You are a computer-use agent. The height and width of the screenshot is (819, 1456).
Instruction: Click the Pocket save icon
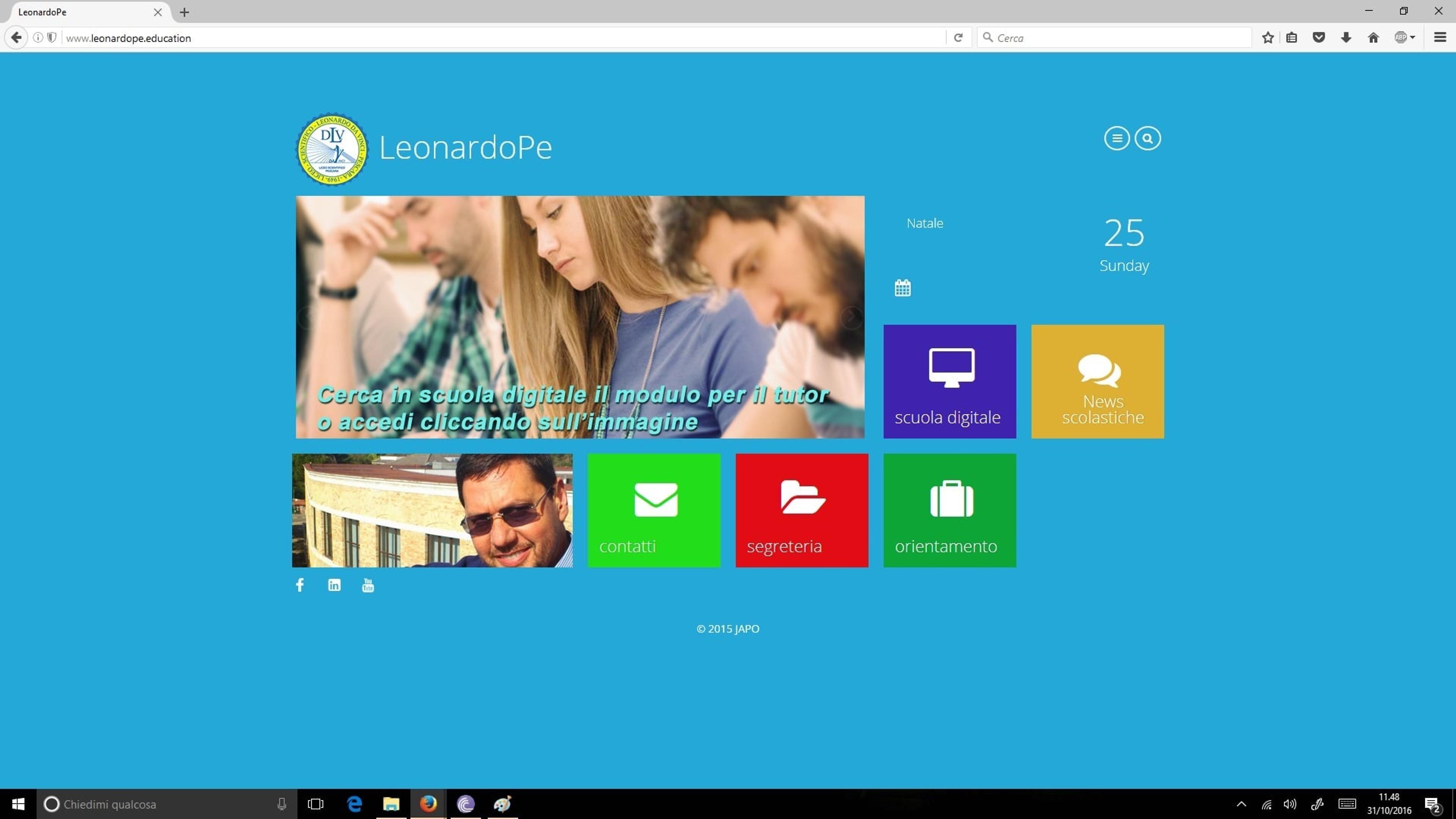[1319, 38]
